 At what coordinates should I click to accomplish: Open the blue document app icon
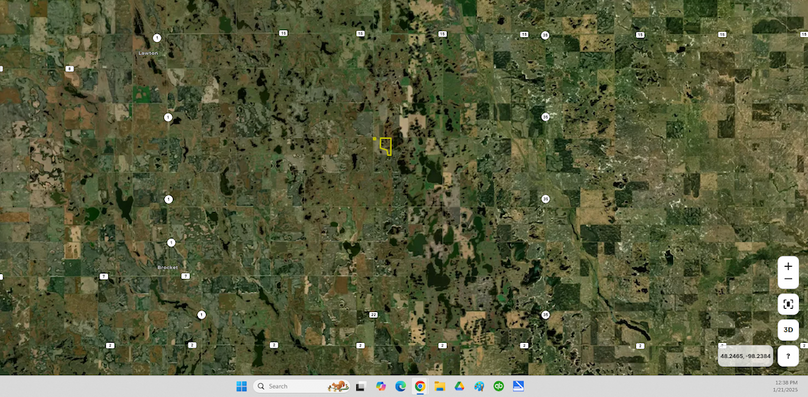[518, 386]
